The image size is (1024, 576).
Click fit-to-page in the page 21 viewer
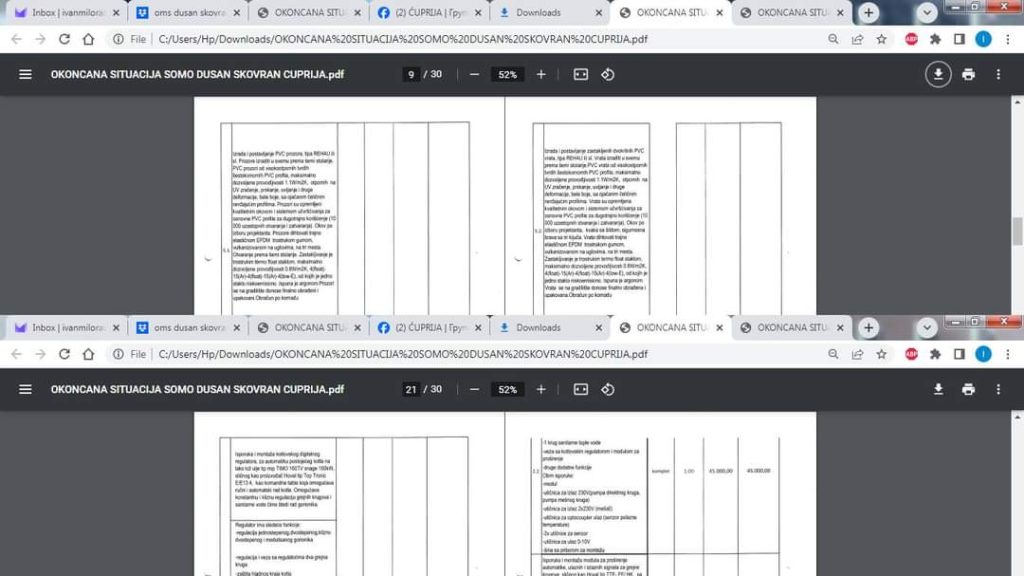click(580, 389)
